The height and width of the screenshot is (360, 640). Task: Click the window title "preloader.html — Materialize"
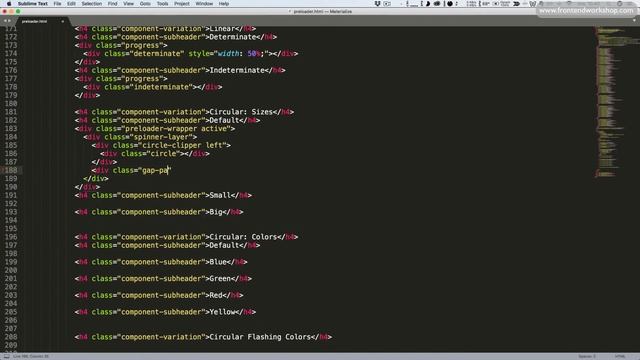(322, 11)
